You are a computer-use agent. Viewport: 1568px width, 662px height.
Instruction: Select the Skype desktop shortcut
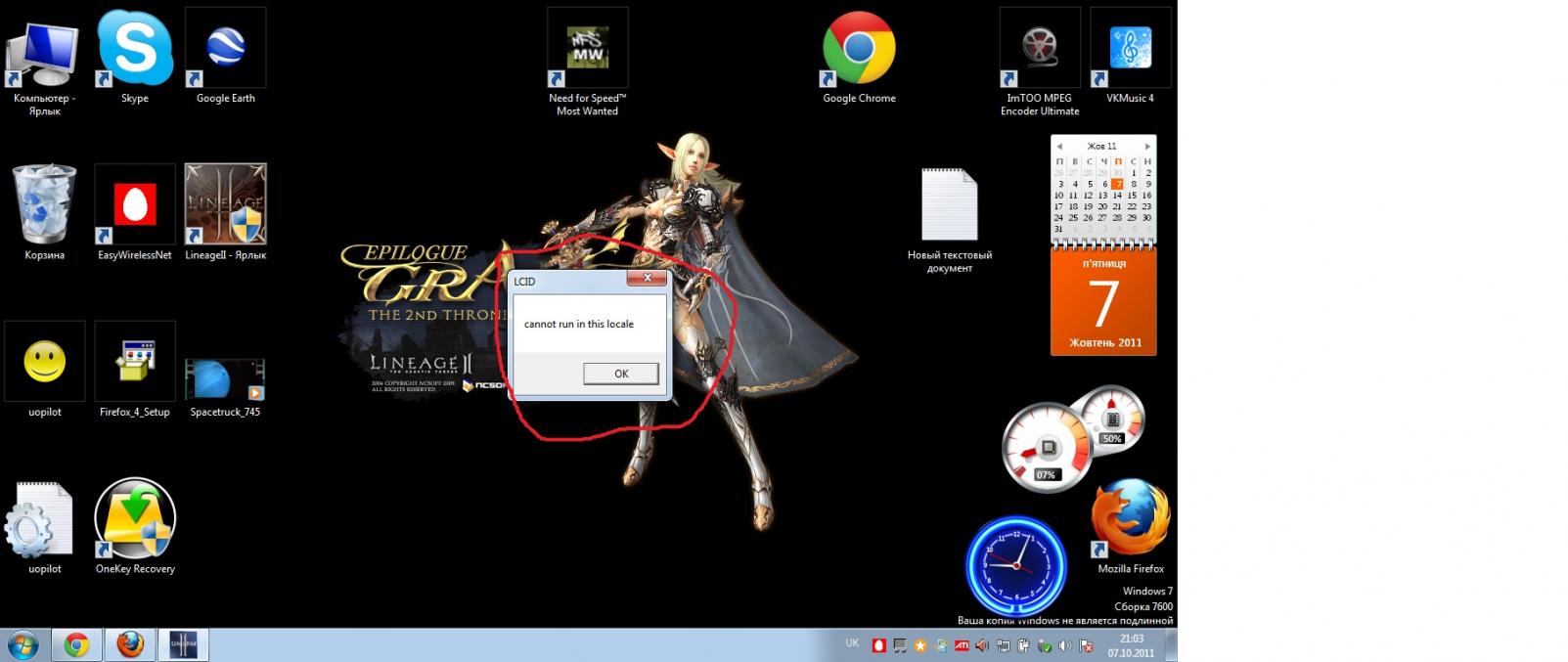[135, 57]
